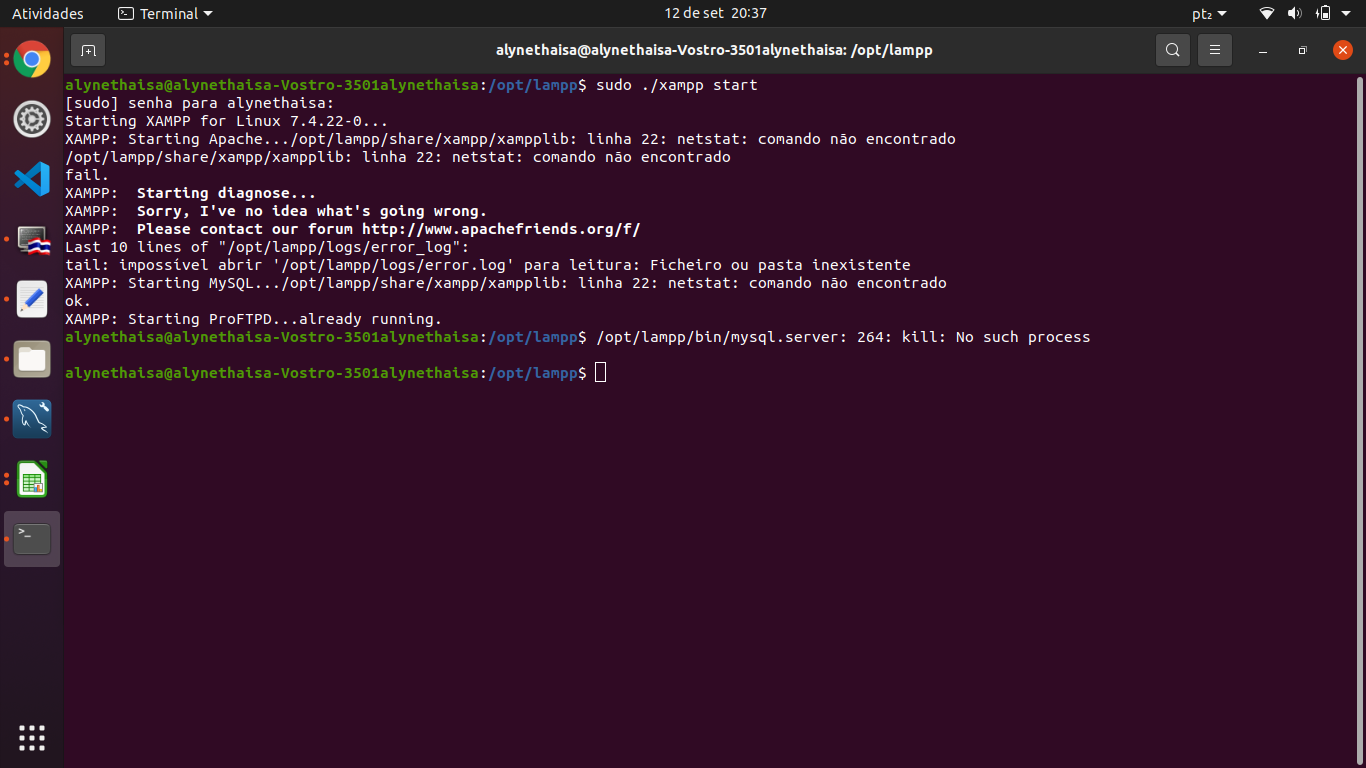Click the bold 'Starting diagnose...' text
The image size is (1366, 768).
[226, 193]
